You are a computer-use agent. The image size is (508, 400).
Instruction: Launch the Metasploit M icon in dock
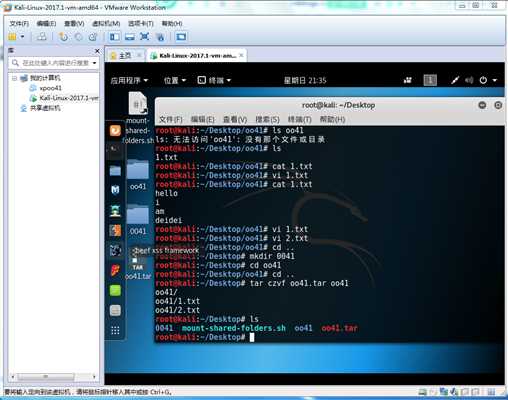(115, 190)
